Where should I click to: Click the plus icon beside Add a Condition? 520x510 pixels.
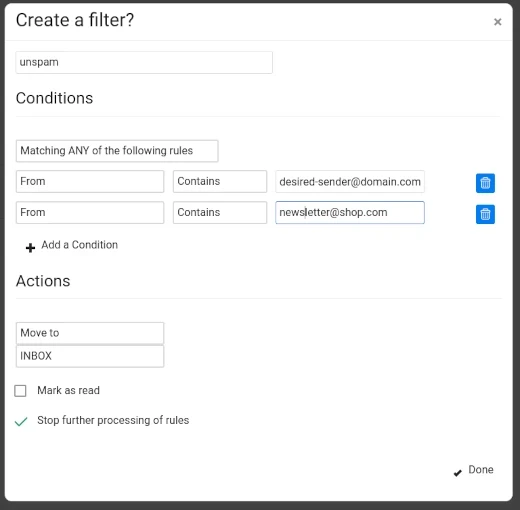(30, 248)
